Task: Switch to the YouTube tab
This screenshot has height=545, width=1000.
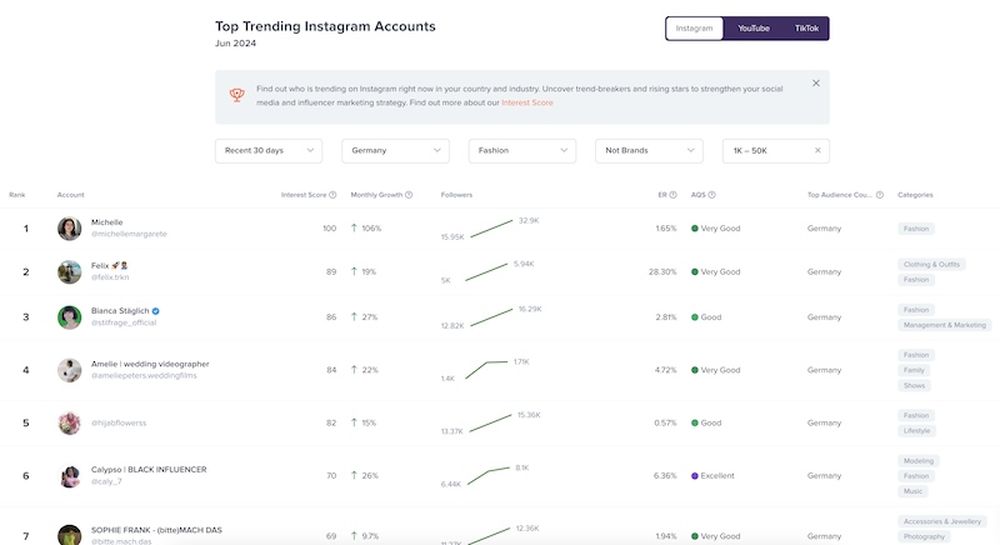Action: tap(753, 29)
